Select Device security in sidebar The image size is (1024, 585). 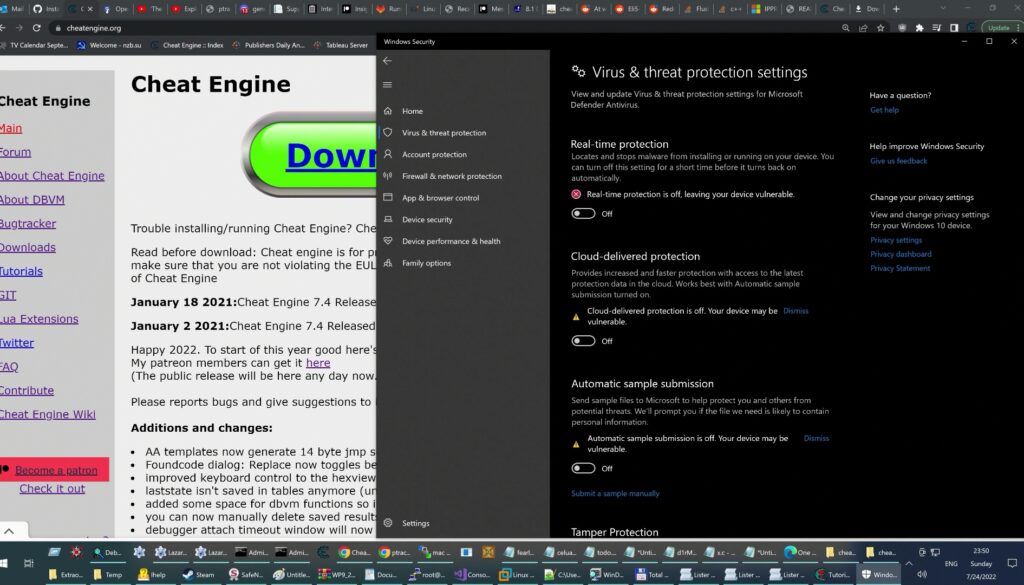tap(427, 219)
